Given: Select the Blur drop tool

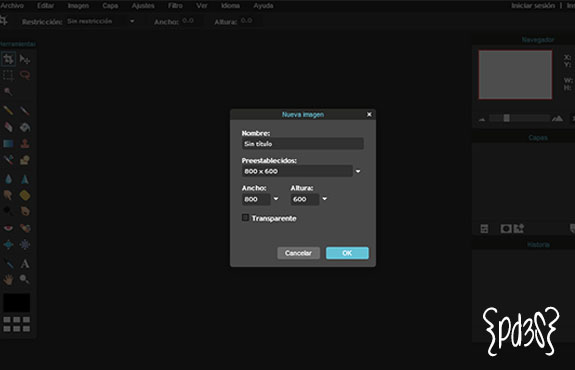Looking at the screenshot, I should (8, 179).
